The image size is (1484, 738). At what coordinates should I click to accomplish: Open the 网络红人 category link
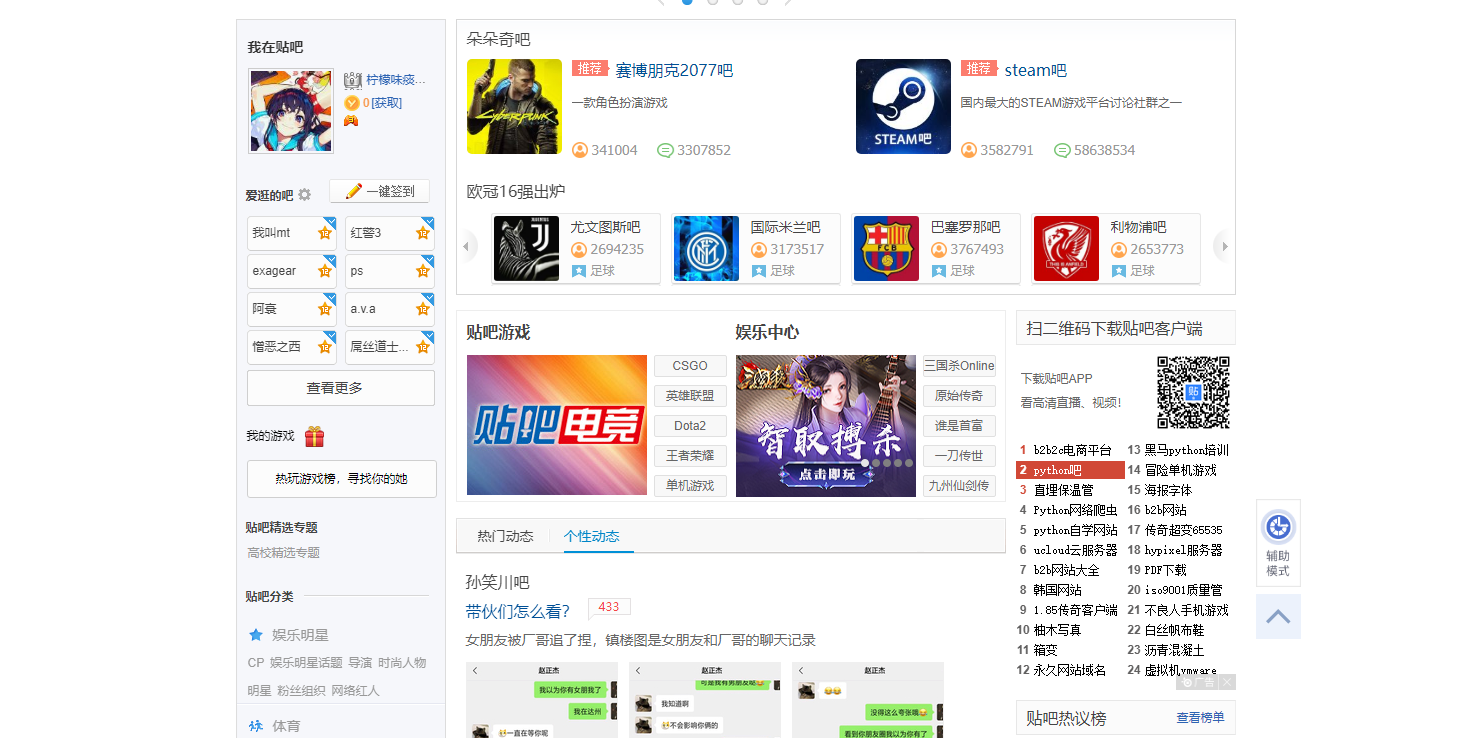355,691
